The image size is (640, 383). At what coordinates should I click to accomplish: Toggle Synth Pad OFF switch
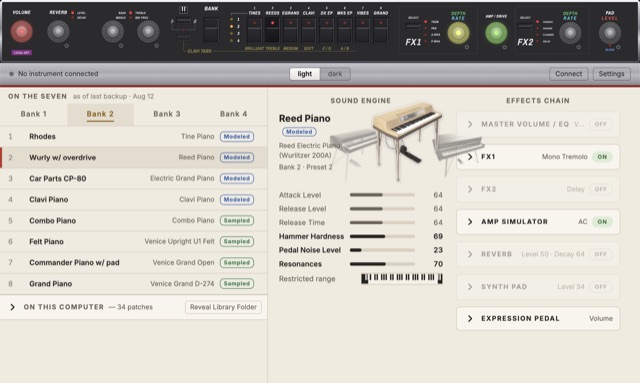(x=600, y=287)
